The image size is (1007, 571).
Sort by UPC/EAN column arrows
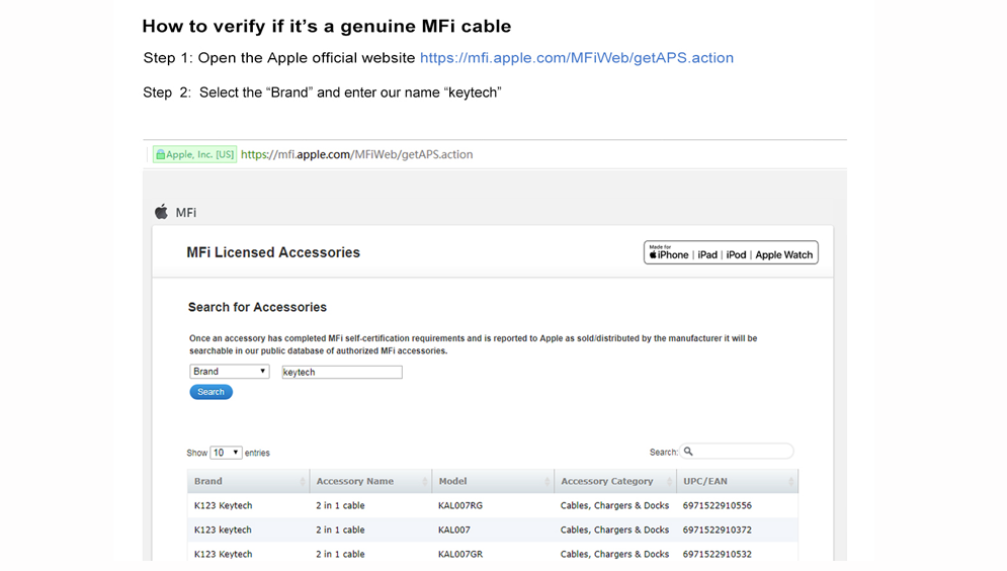(x=791, y=481)
